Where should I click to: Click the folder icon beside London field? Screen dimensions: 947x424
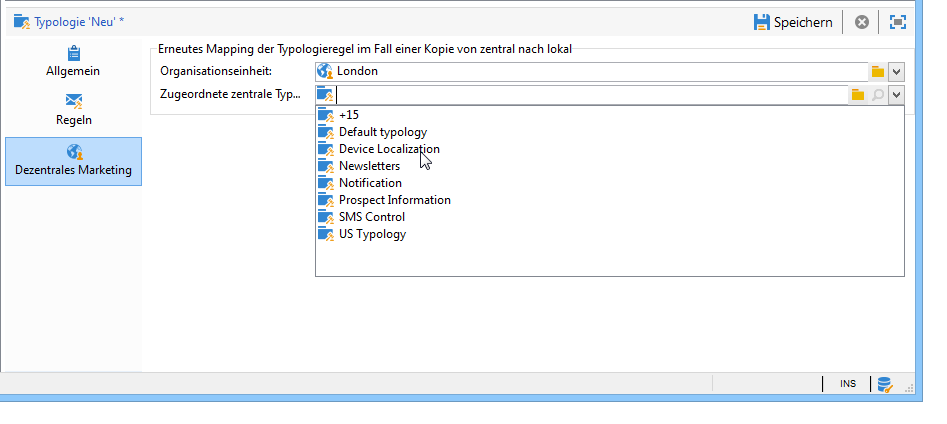coord(878,72)
